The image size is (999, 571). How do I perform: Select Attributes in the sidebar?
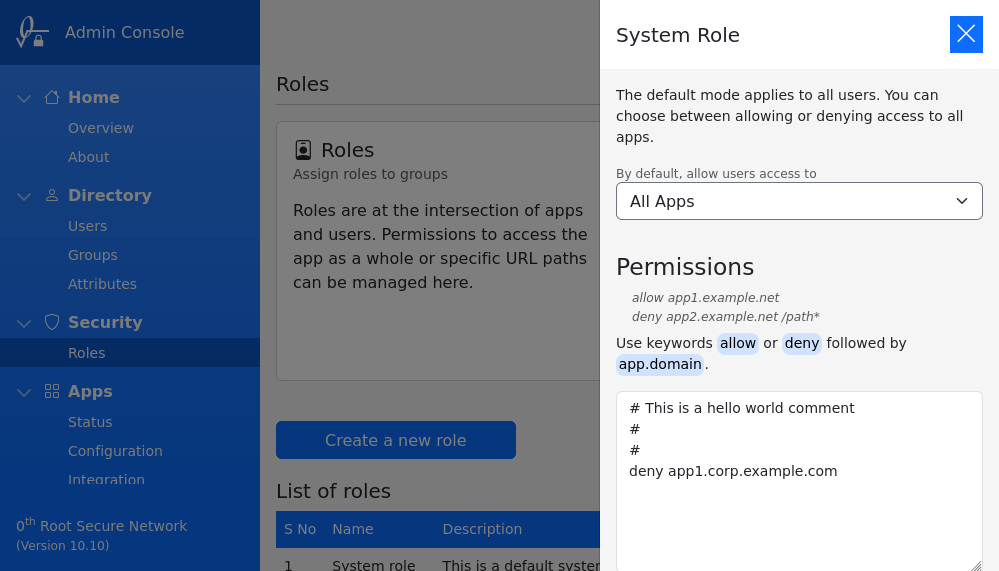pyautogui.click(x=102, y=284)
